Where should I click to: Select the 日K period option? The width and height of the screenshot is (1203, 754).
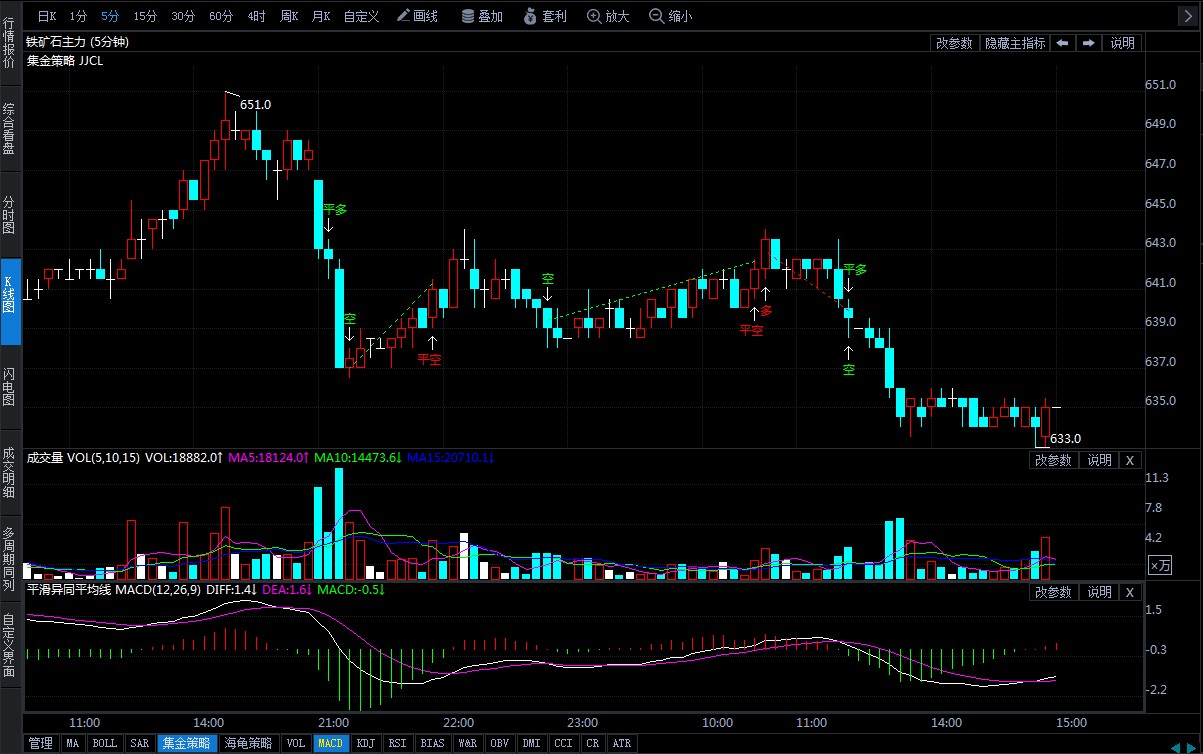coord(47,16)
